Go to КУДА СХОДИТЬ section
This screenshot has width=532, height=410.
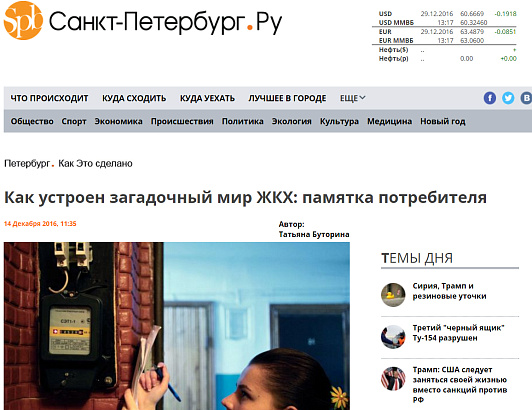tap(134, 98)
